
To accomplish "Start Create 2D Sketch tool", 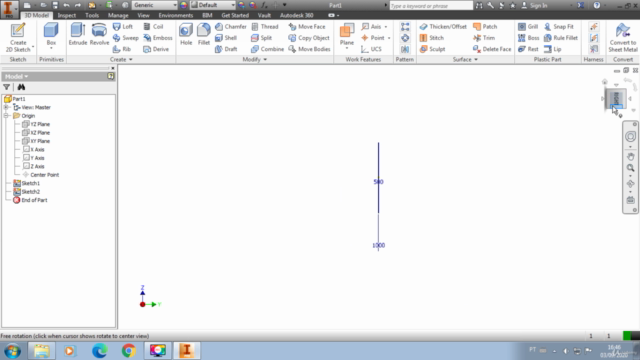I will click(x=18, y=38).
